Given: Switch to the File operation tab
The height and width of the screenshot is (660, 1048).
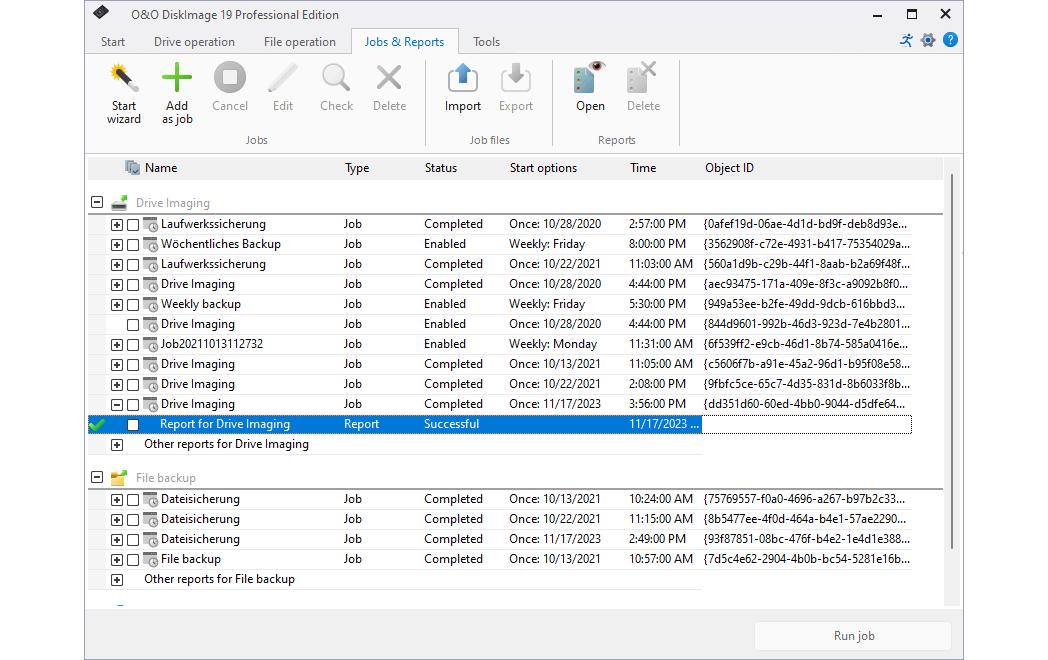Looking at the screenshot, I should click(x=299, y=41).
